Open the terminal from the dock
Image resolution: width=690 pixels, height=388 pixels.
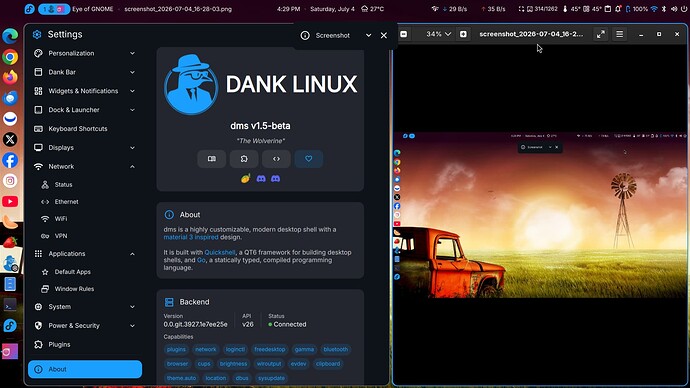pos(10,305)
